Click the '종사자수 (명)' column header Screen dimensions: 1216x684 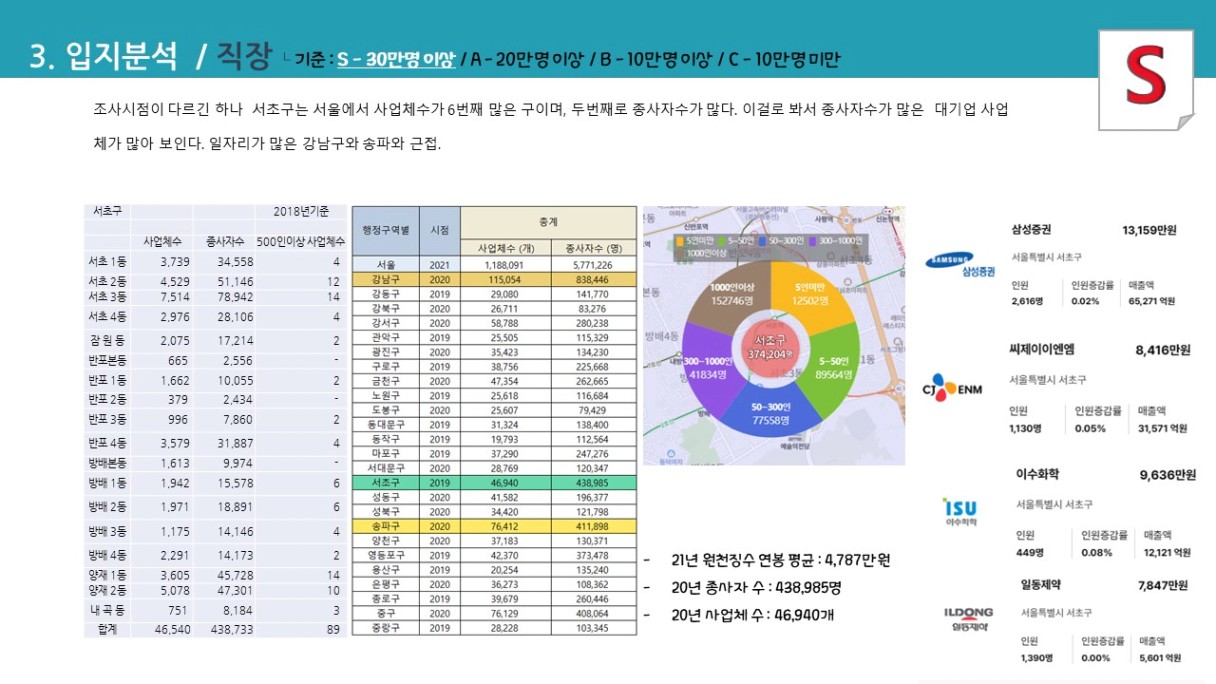click(593, 248)
